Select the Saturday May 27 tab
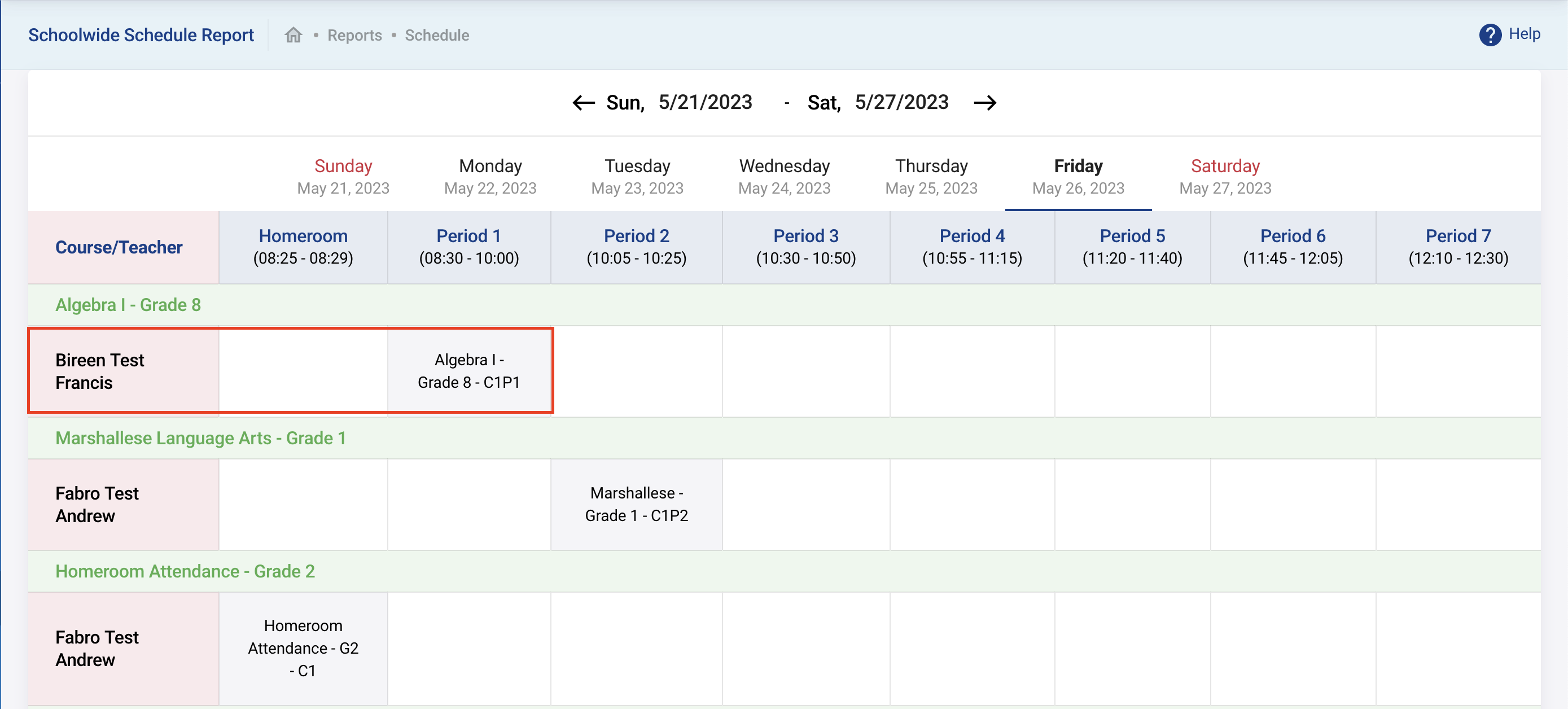This screenshot has height=709, width=1568. tap(1225, 176)
